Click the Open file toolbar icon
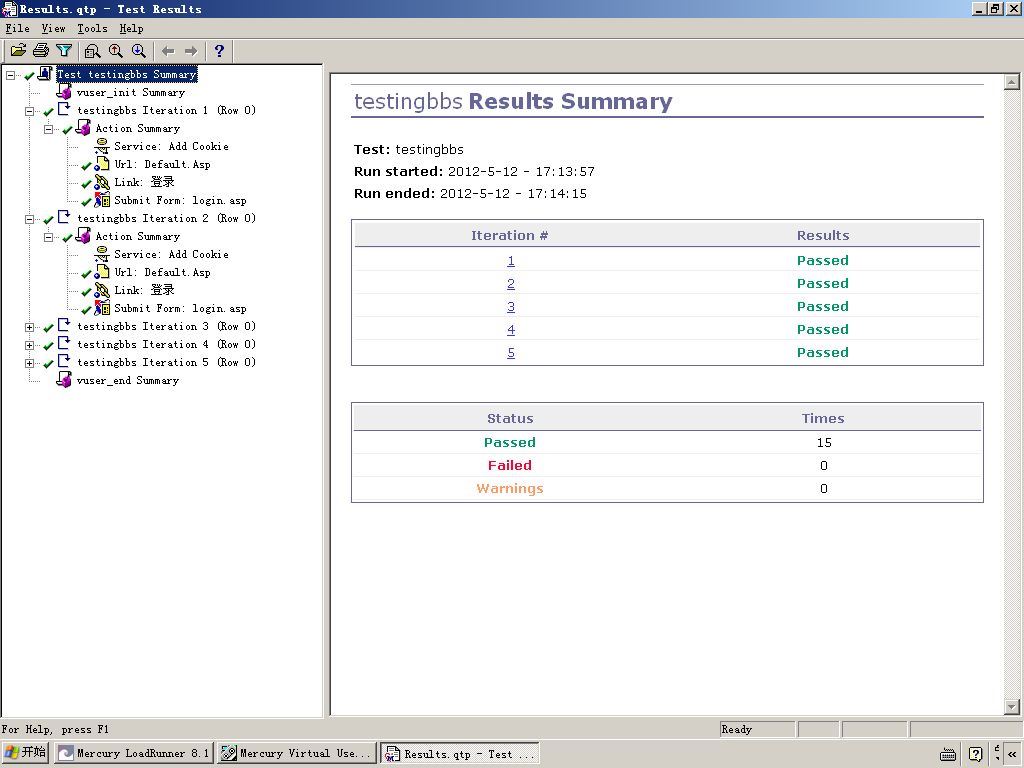 point(18,50)
